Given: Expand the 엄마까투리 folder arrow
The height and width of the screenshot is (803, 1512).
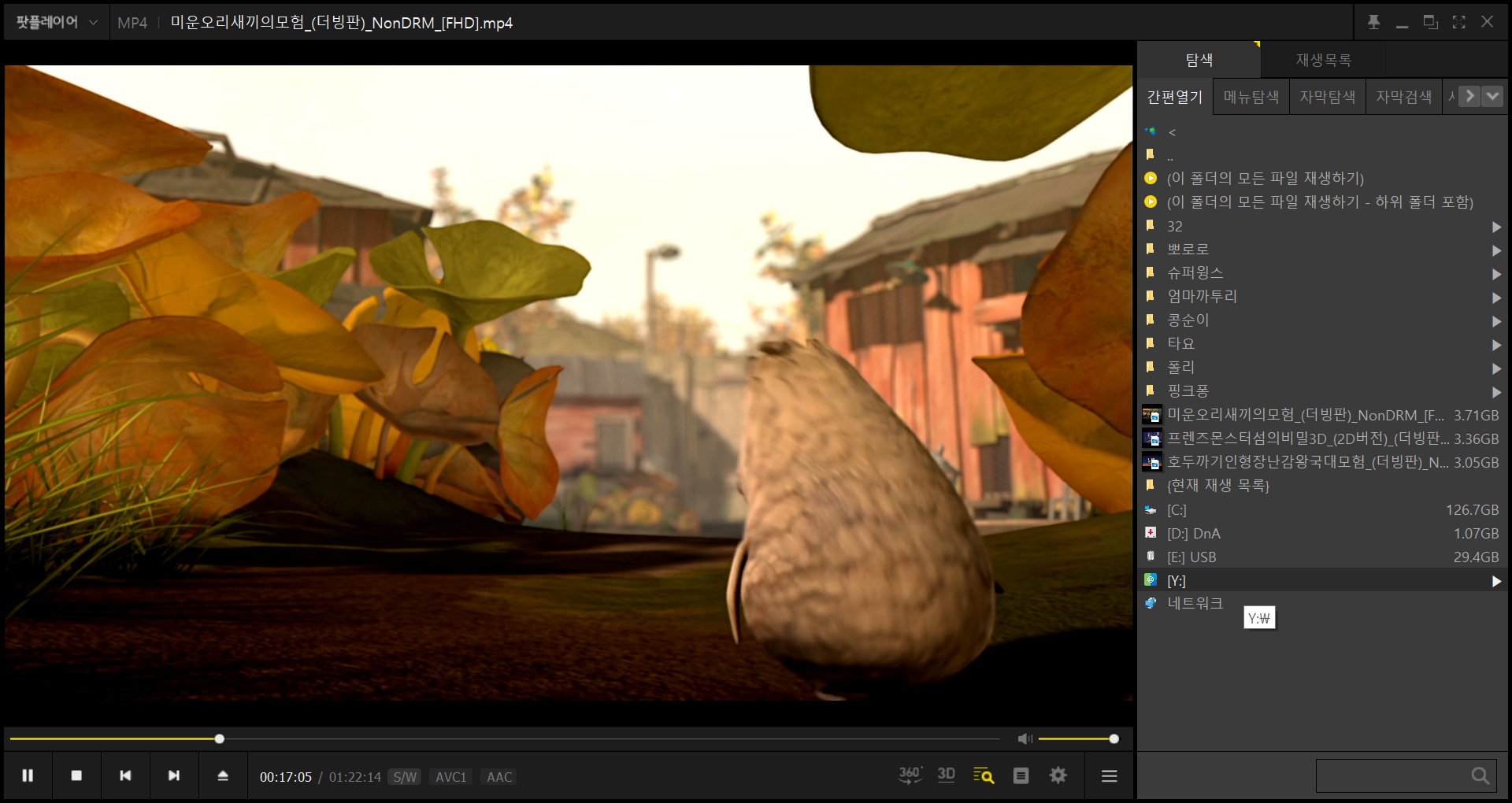Looking at the screenshot, I should click(x=1496, y=298).
